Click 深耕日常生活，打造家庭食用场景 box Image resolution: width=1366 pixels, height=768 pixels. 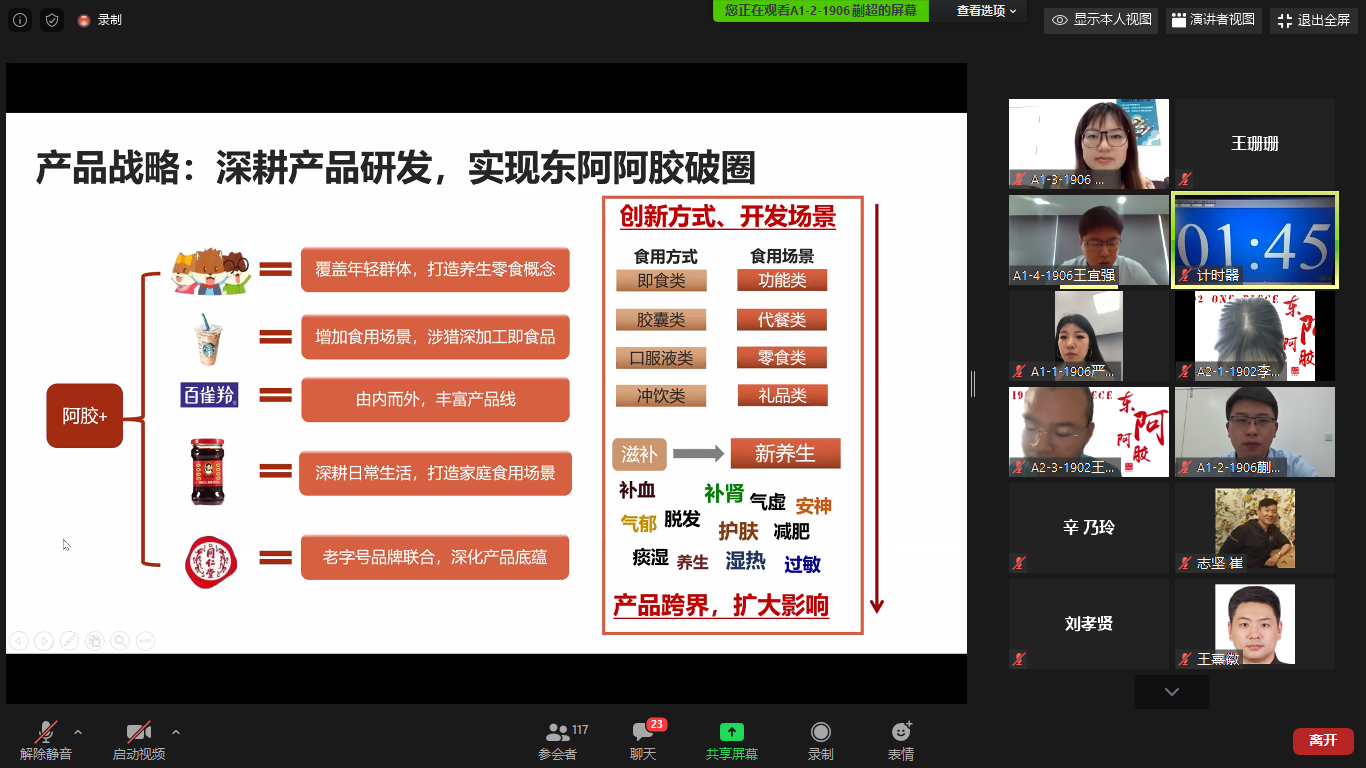click(435, 473)
